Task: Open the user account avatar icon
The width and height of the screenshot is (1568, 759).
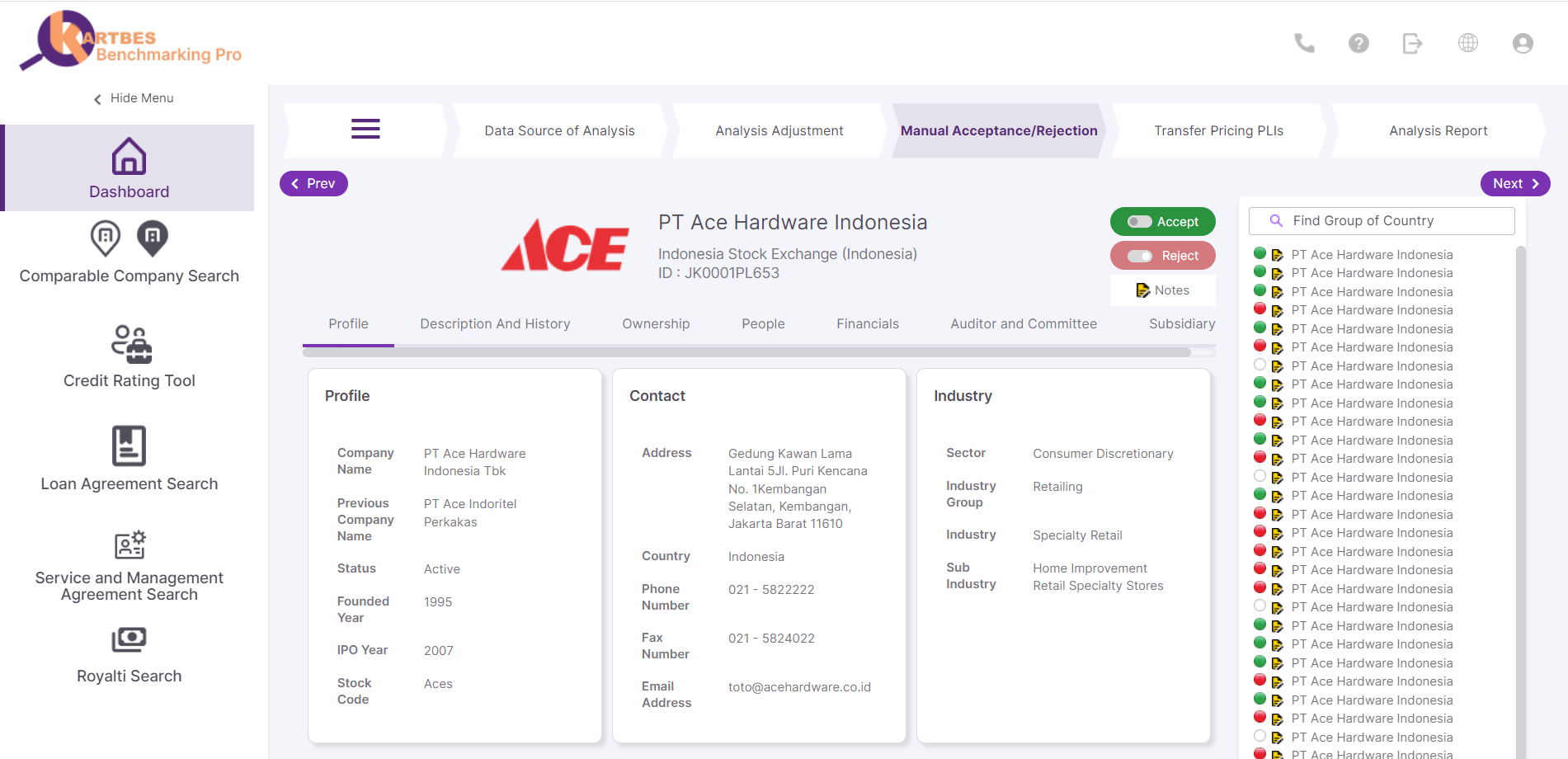Action: 1523,43
